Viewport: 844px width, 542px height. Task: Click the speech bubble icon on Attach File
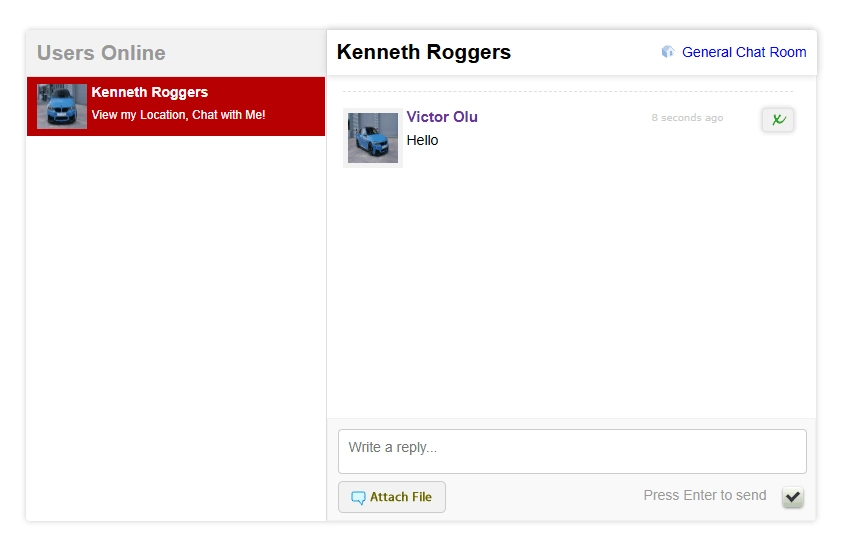358,498
